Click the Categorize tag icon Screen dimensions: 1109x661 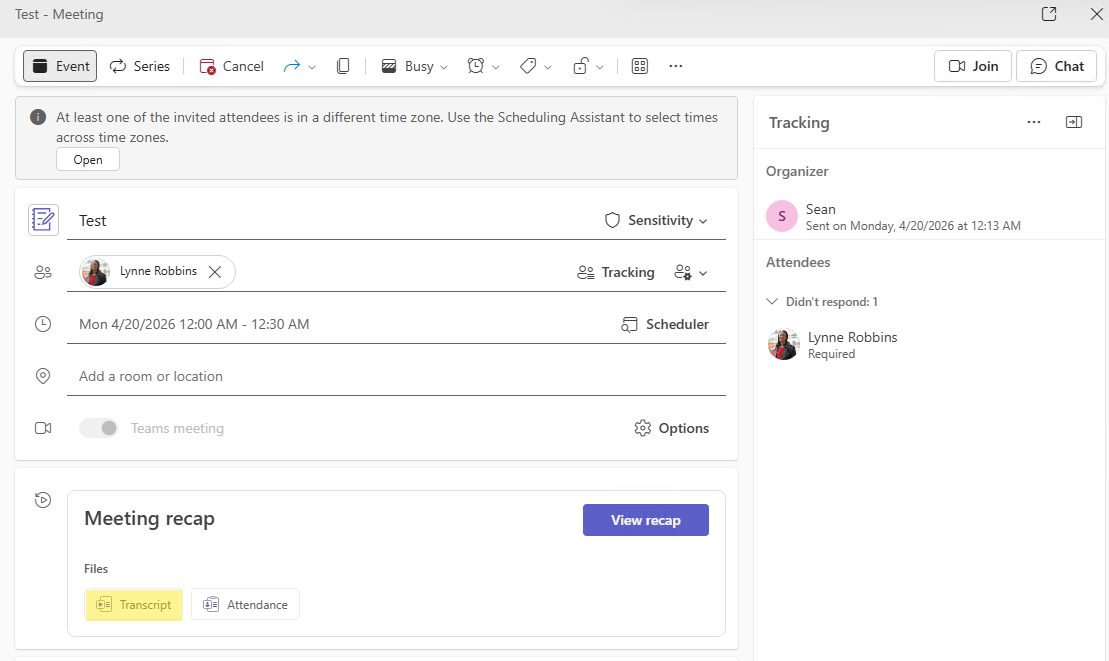(528, 66)
